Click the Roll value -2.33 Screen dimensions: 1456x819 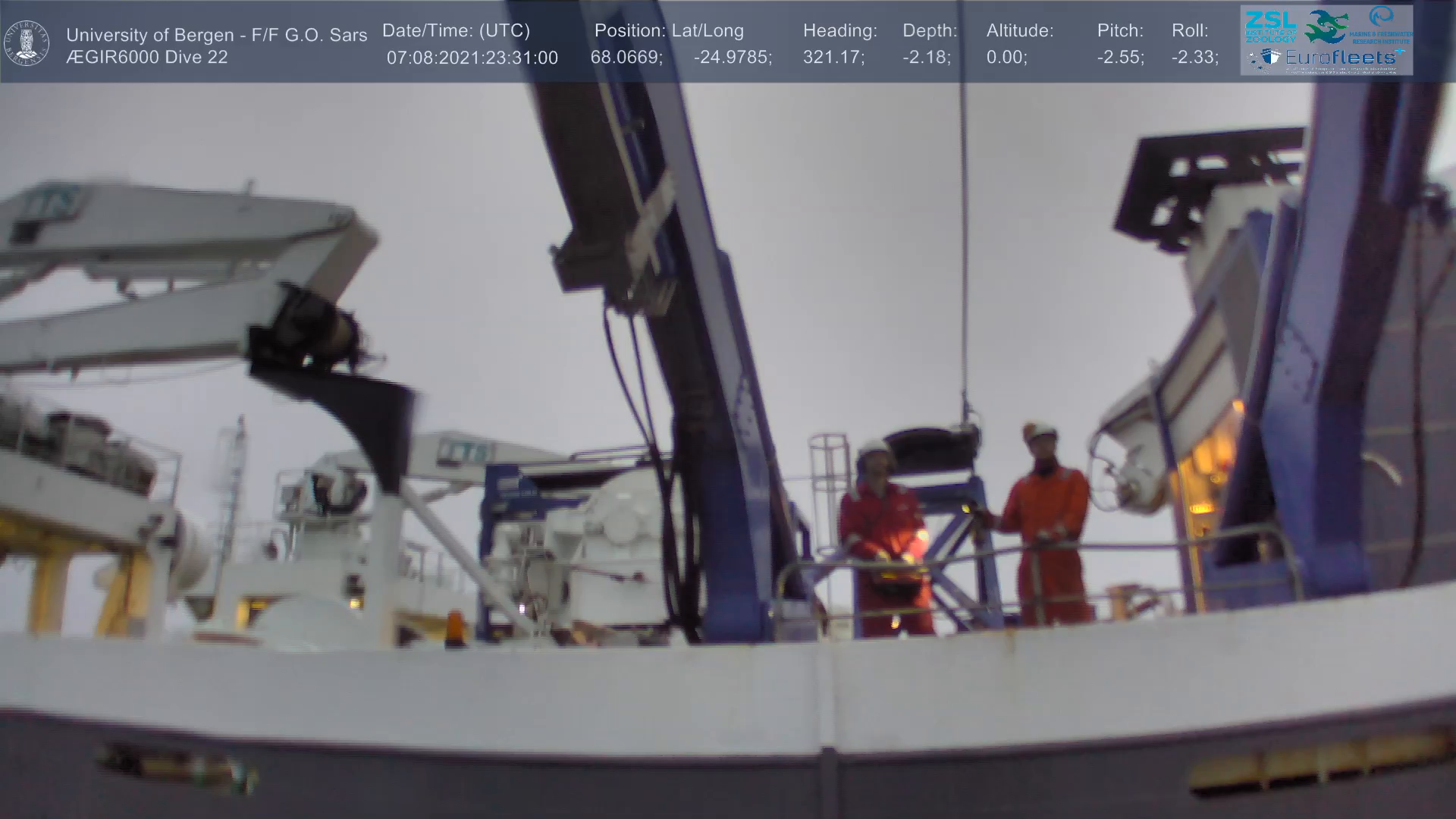tap(1194, 58)
